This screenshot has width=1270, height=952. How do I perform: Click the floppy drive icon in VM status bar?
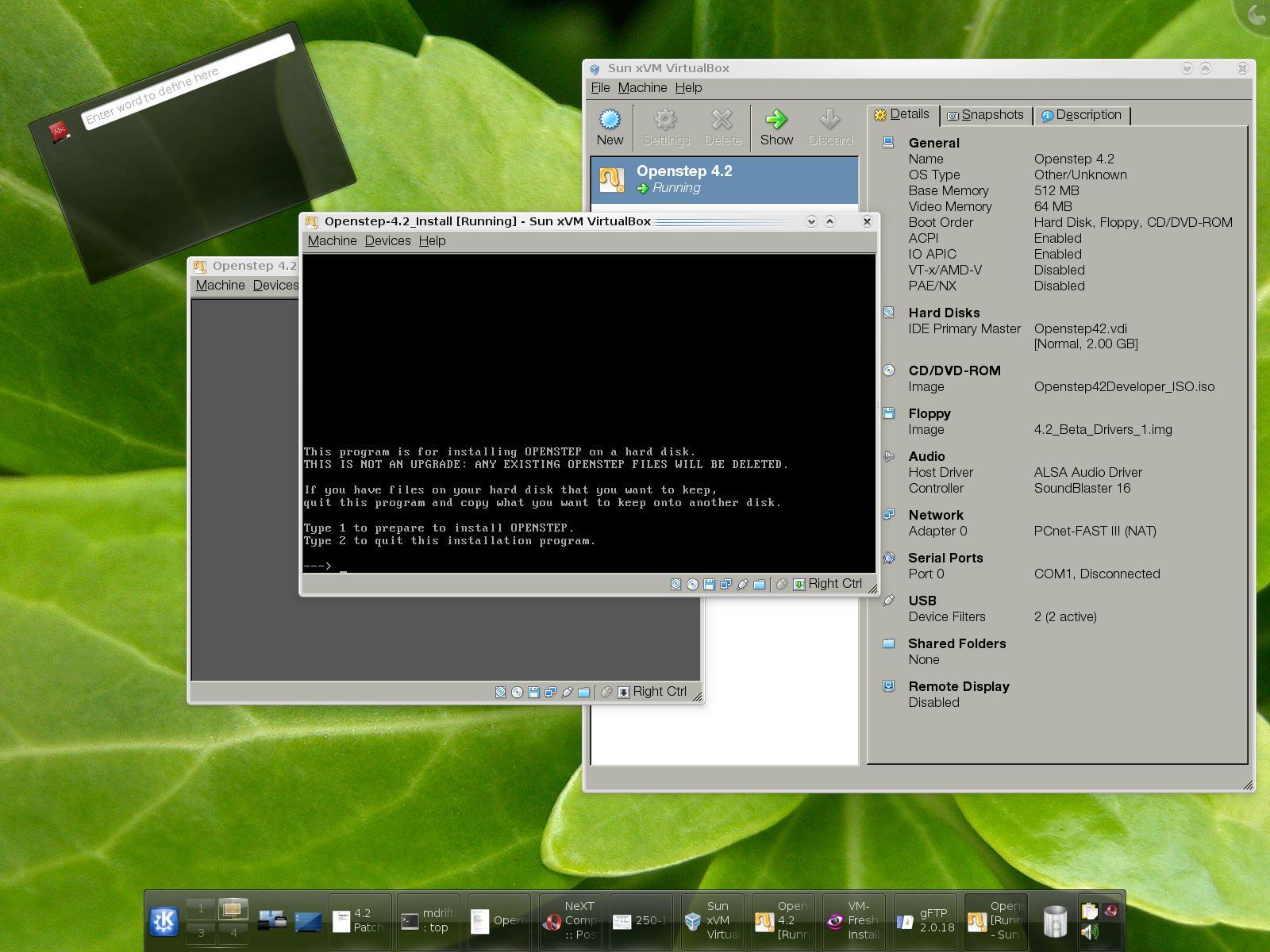709,585
